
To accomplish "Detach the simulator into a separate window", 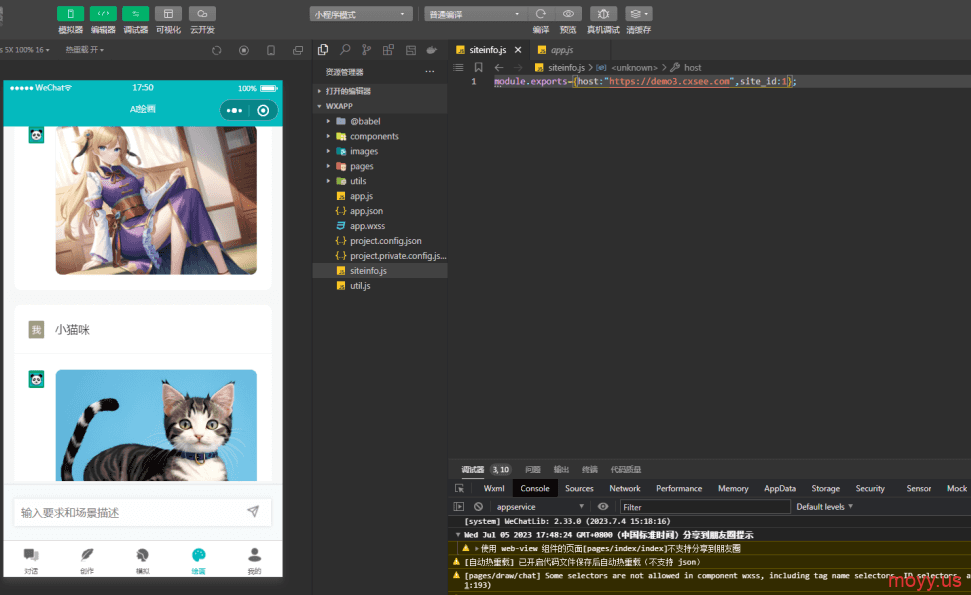I will click(x=298, y=50).
